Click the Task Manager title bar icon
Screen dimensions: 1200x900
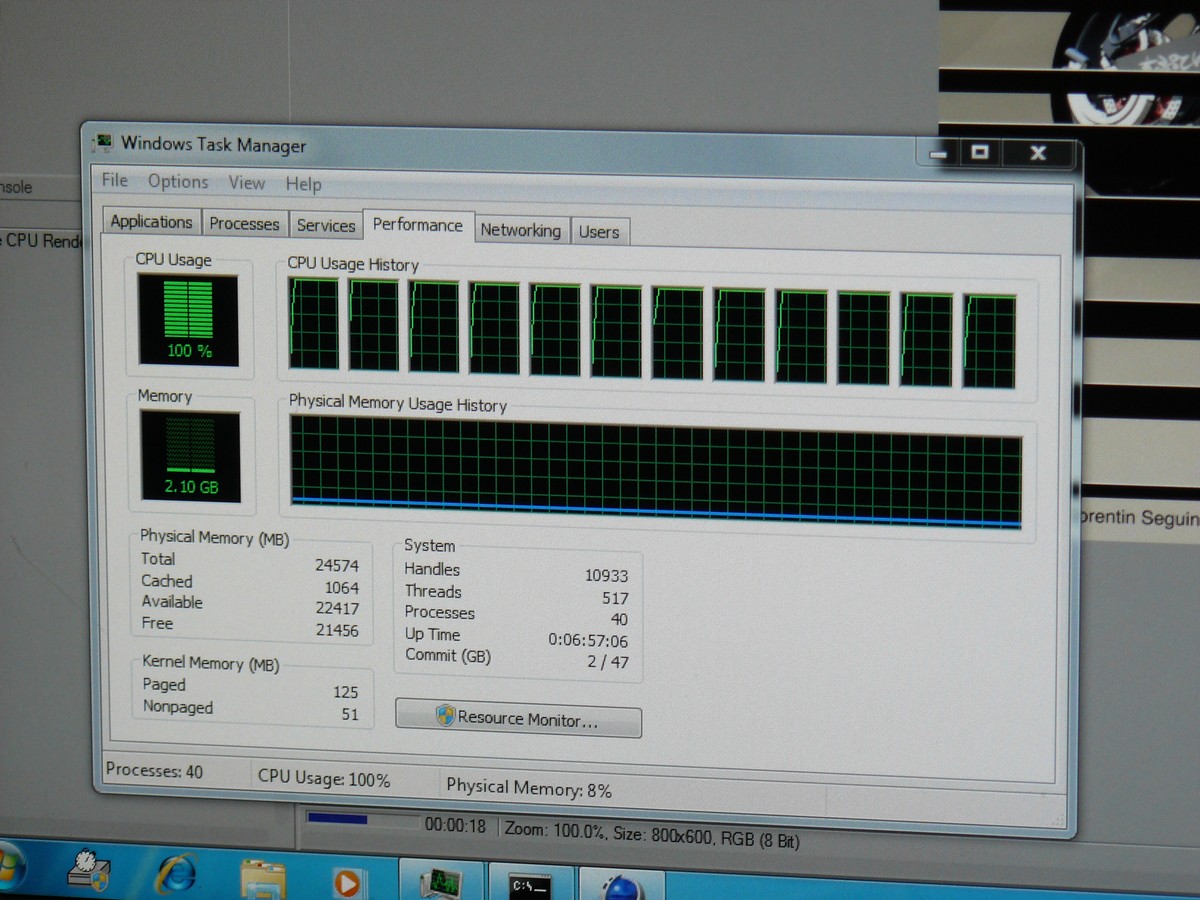point(102,142)
